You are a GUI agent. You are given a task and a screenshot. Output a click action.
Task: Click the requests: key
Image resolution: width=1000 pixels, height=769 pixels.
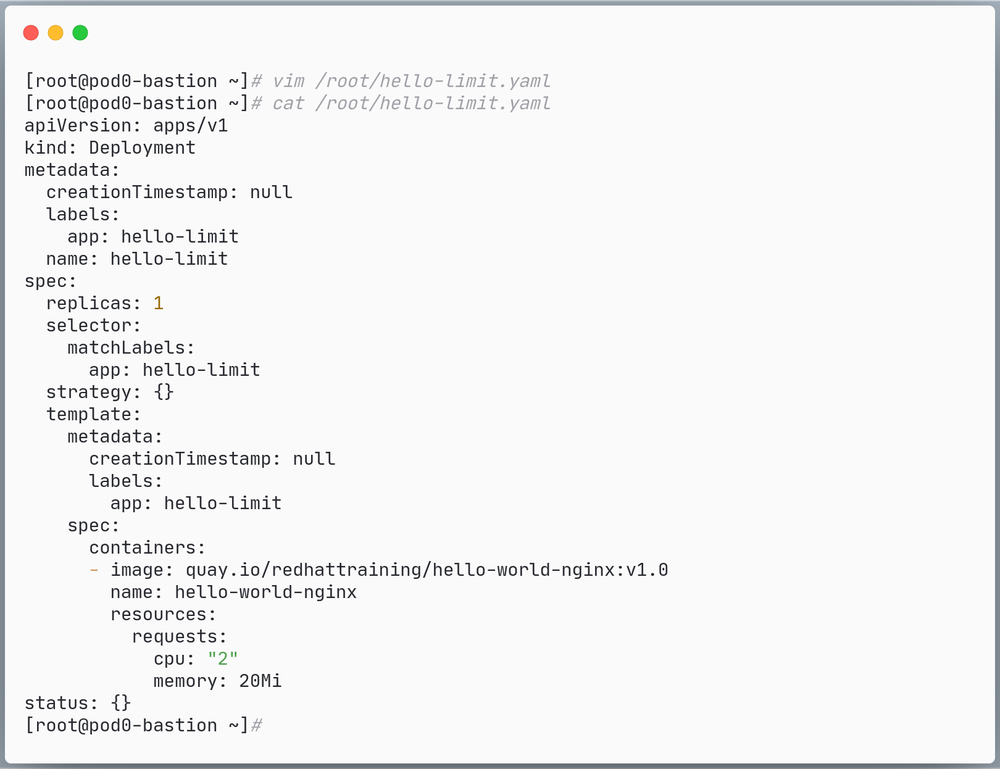[x=180, y=636]
